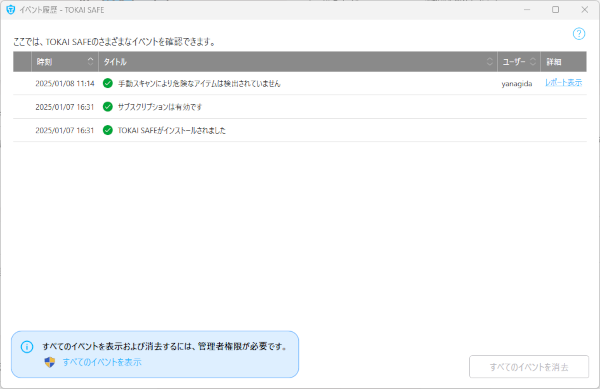The width and height of the screenshot is (600, 389).
Task: Click green check icon for manual scan event
Action: click(108, 83)
